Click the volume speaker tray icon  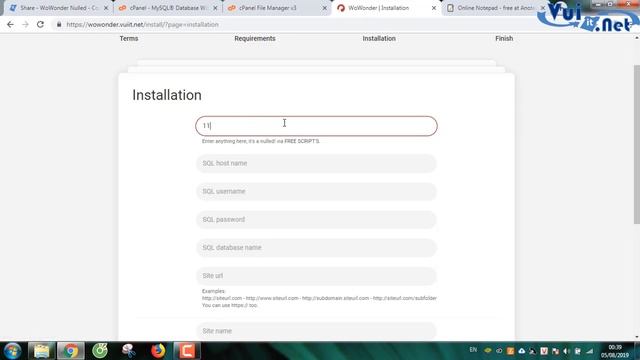click(x=566, y=351)
